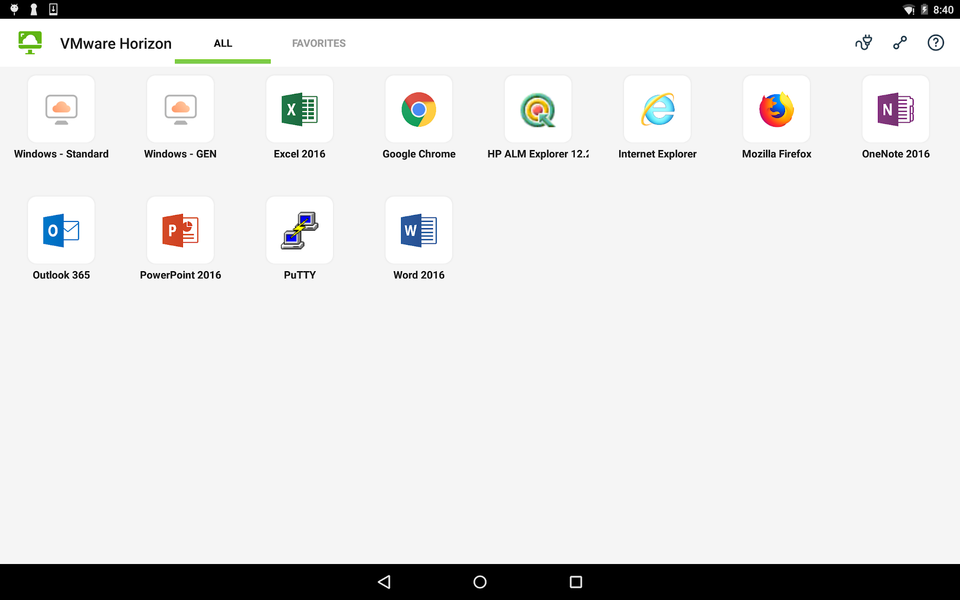Open PuTTY terminal app

[x=299, y=230]
